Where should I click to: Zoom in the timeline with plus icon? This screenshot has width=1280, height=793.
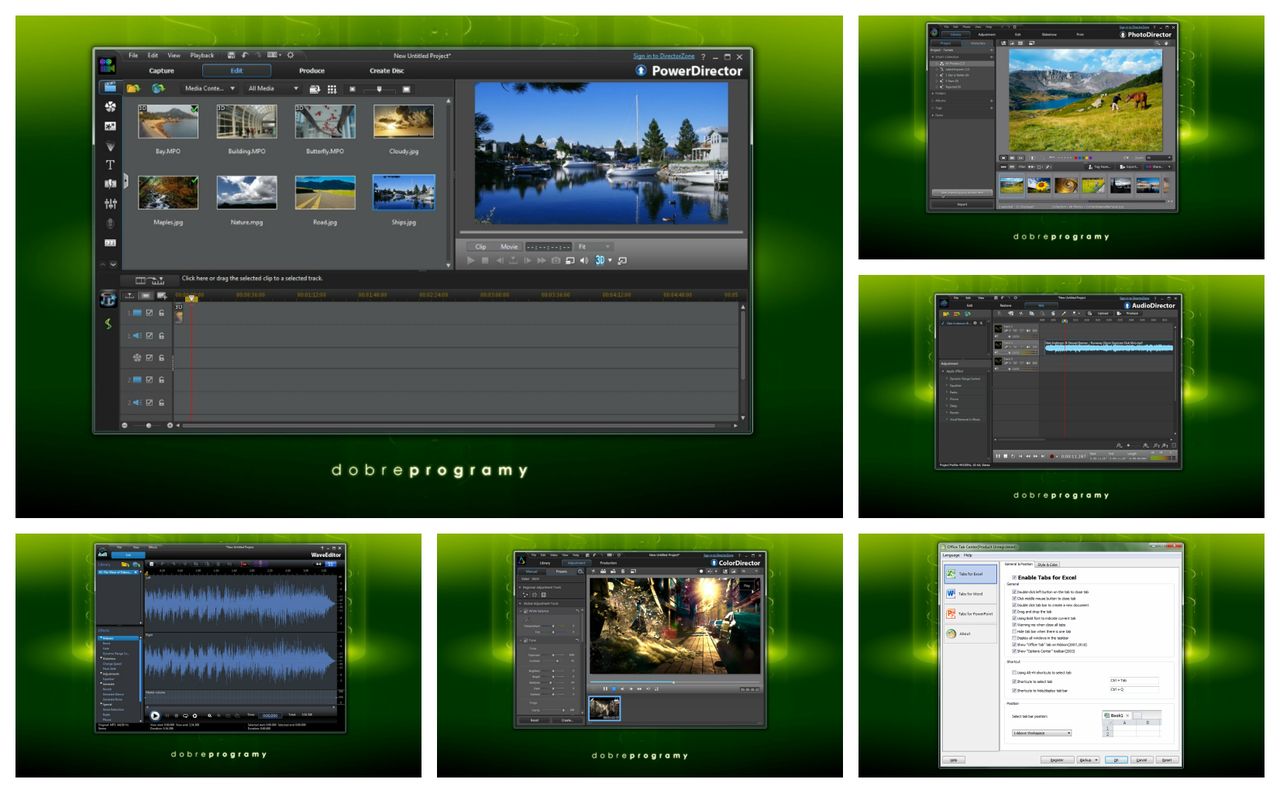[170, 425]
